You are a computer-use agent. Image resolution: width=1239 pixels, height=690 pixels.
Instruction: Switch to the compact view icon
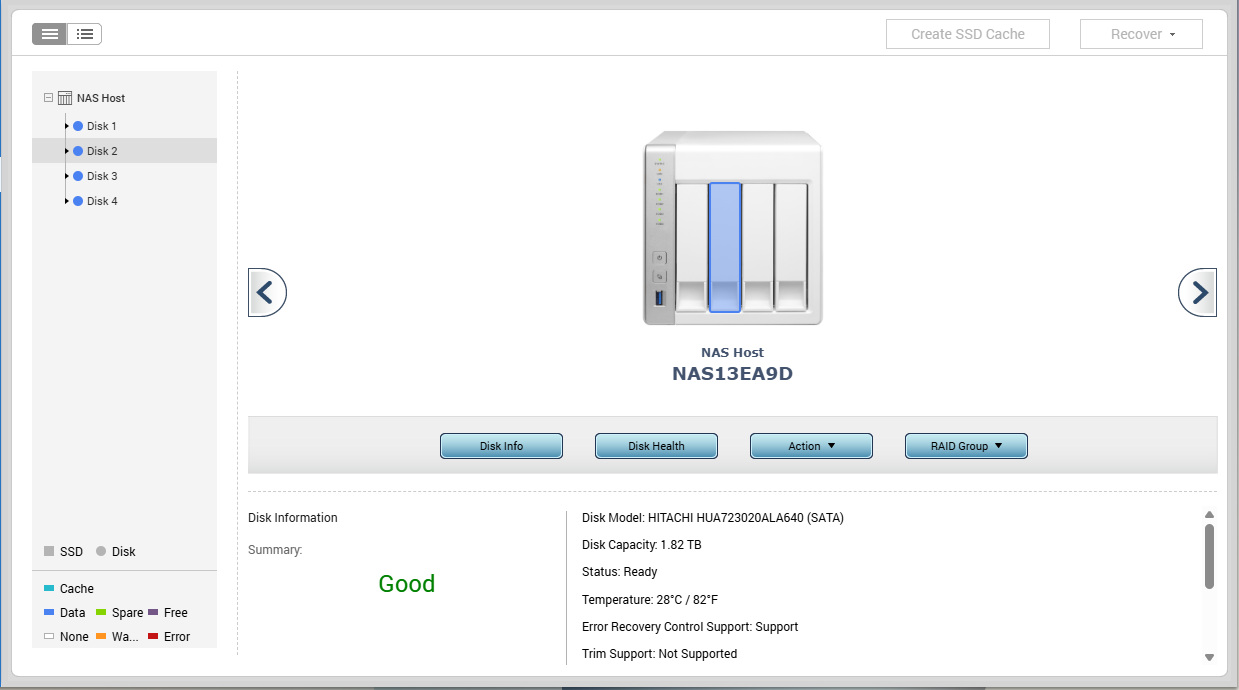click(50, 34)
